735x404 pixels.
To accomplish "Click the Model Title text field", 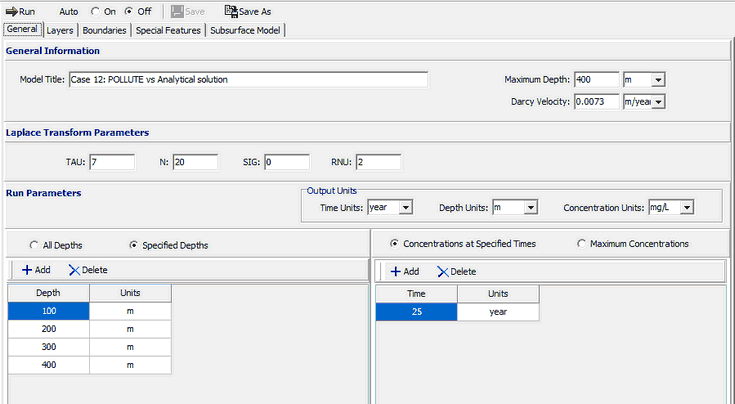I will [x=247, y=80].
